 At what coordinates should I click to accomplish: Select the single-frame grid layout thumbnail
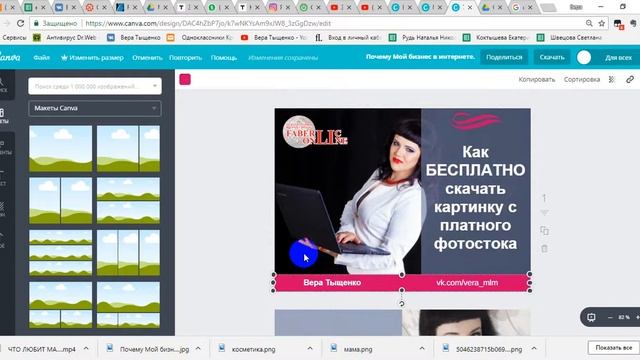pyautogui.click(x=61, y=149)
